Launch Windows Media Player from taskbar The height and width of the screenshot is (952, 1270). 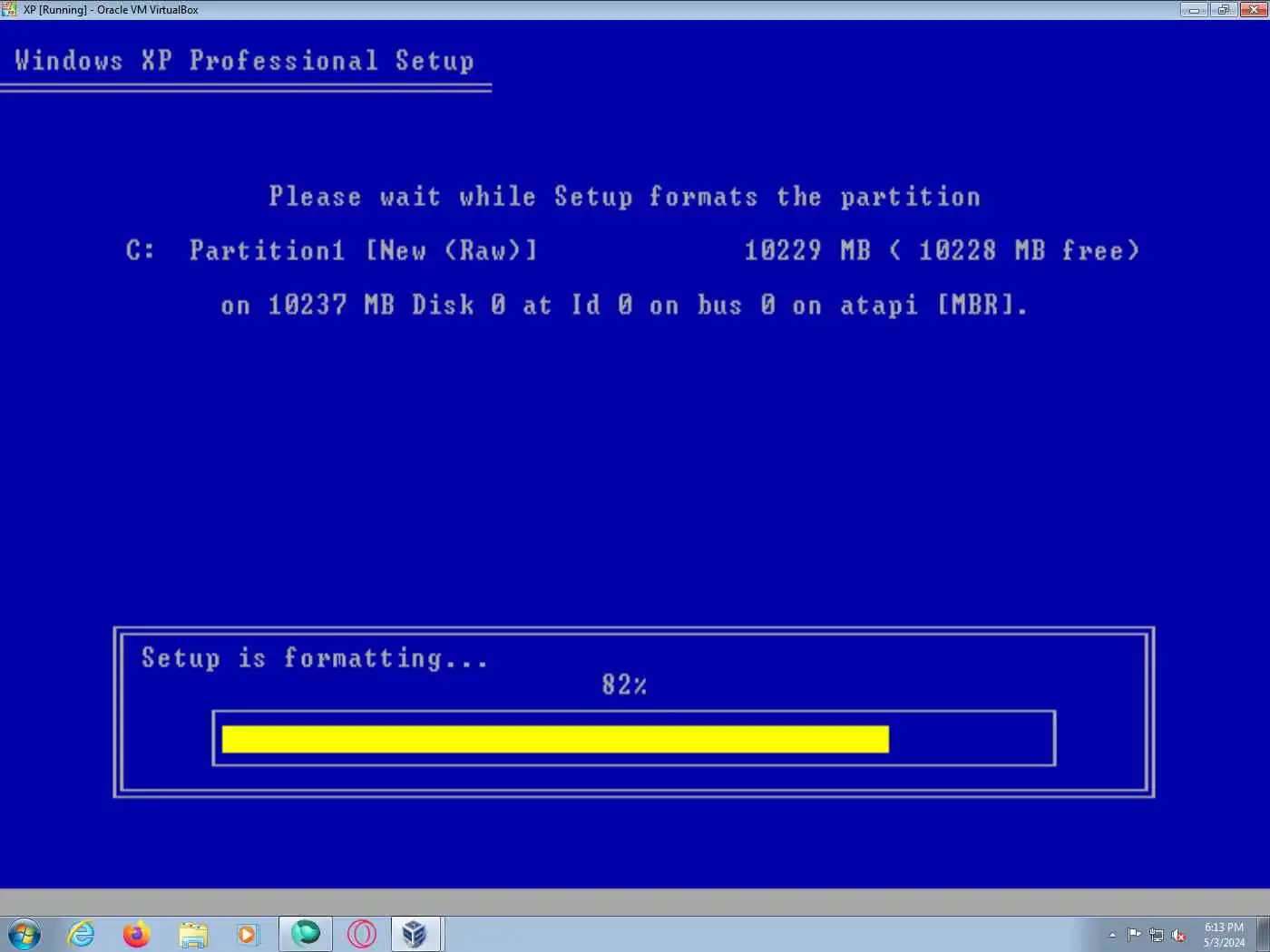[x=248, y=934]
